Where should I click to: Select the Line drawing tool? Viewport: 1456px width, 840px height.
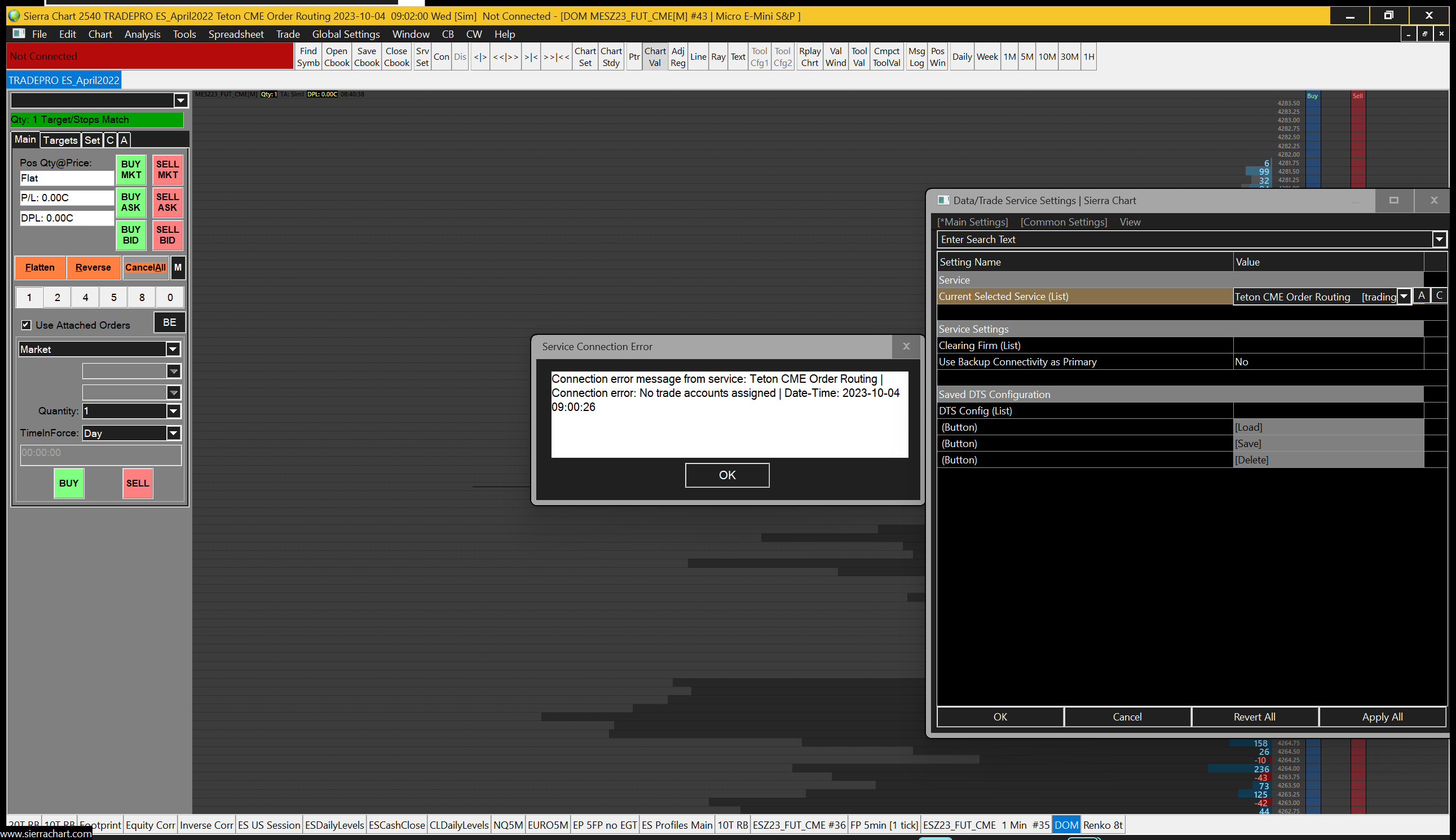coord(698,56)
